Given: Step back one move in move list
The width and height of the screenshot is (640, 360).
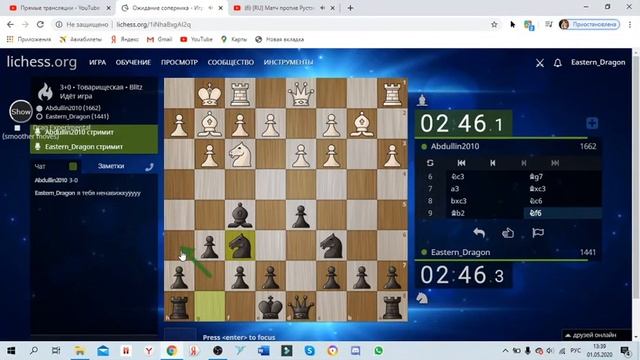Looking at the screenshot, I should (x=493, y=163).
